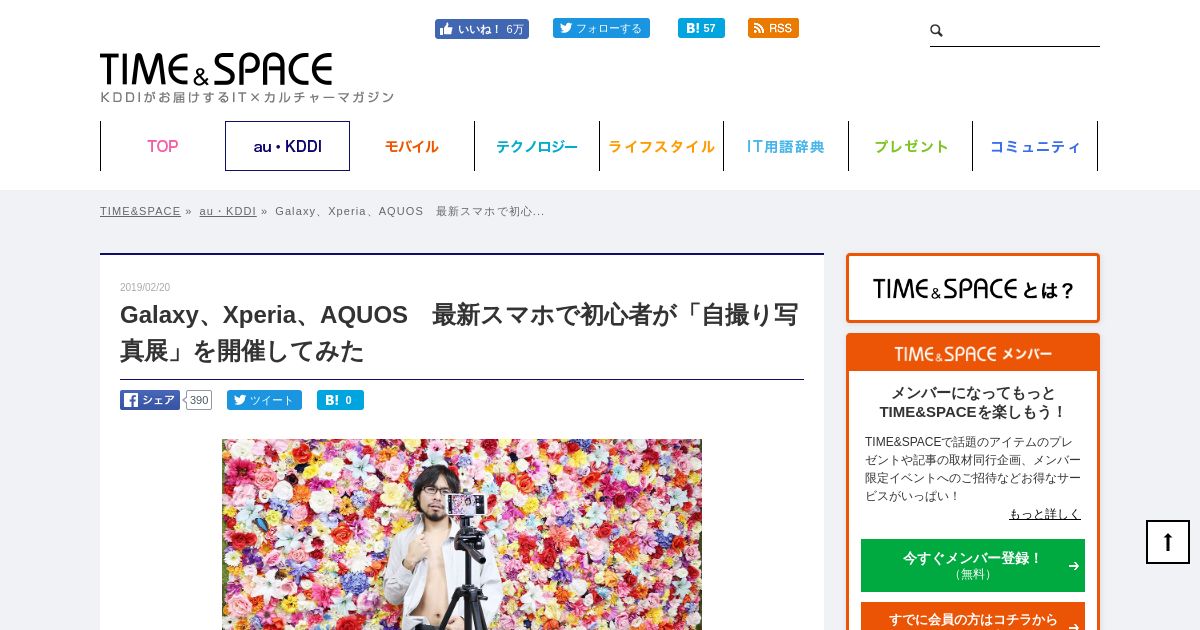Open the TOP navigation tab
This screenshot has height=630, width=1200.
[x=163, y=146]
